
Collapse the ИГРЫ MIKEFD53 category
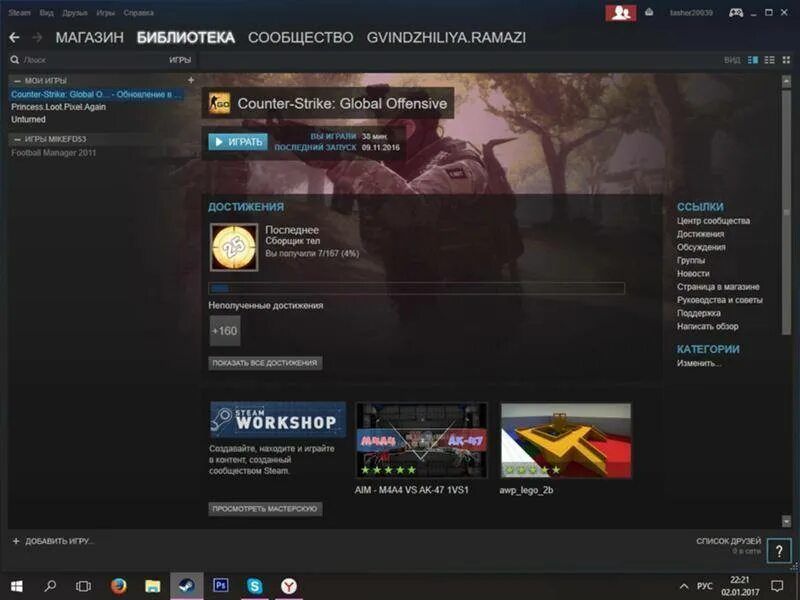(x=17, y=139)
